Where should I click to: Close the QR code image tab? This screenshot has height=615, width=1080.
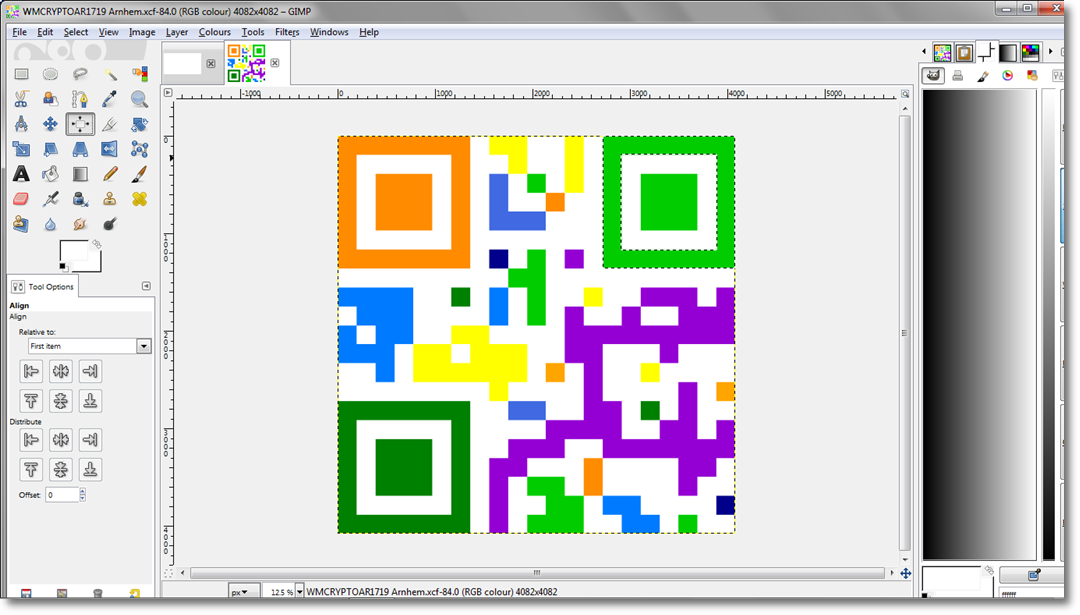click(275, 63)
